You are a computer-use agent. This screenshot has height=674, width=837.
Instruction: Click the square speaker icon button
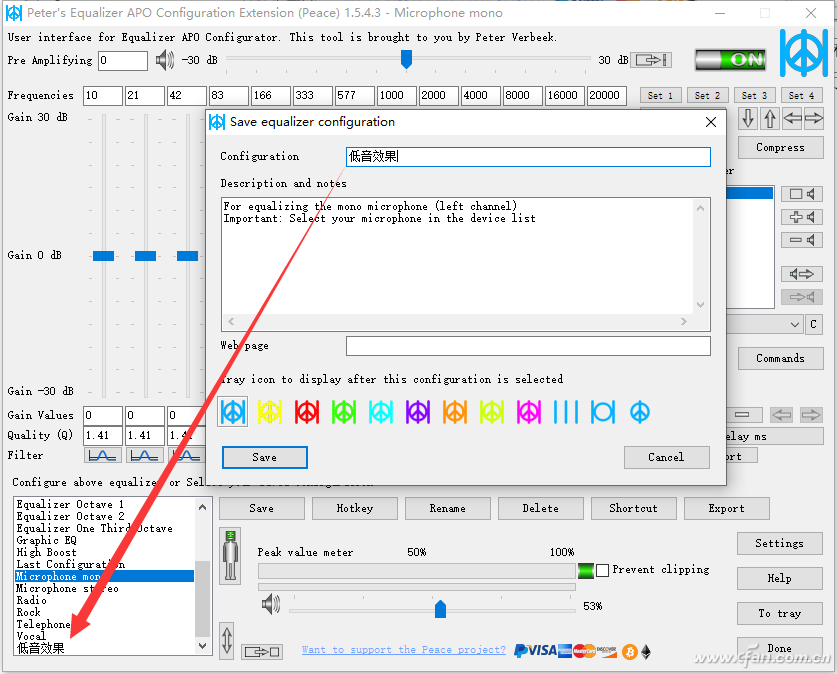tap(802, 194)
